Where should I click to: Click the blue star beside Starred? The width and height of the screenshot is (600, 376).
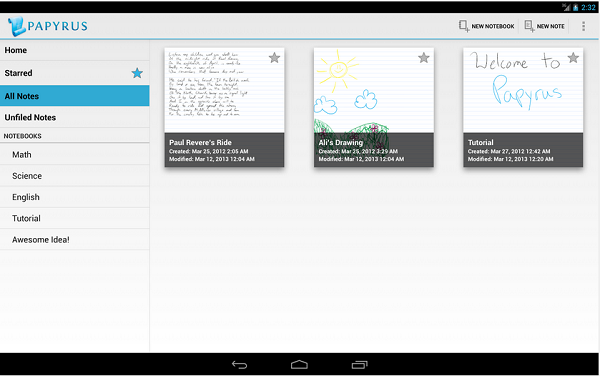(137, 73)
